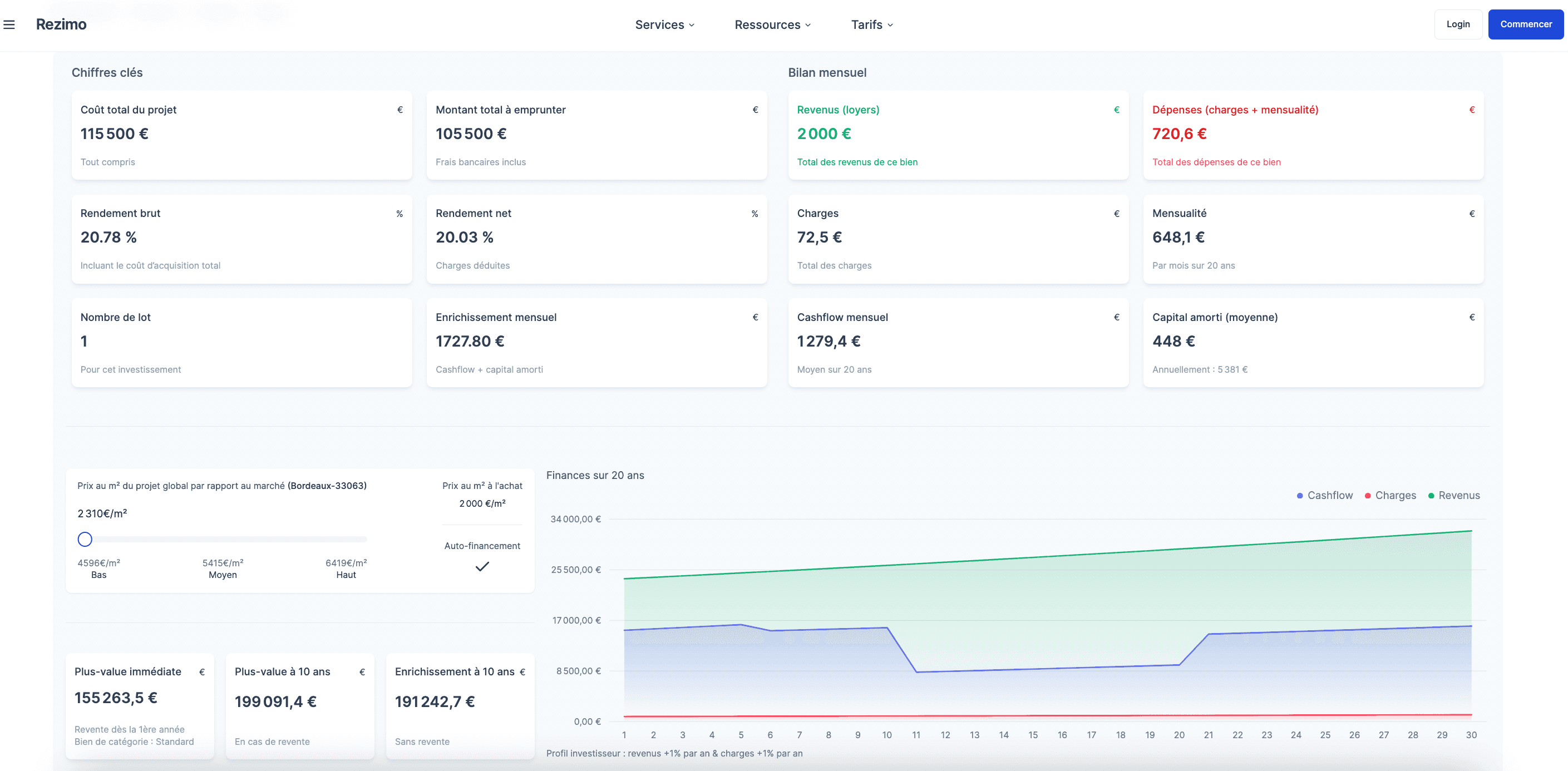The image size is (1568, 771).
Task: Click percent icon on Rendement net card
Action: [x=755, y=214]
